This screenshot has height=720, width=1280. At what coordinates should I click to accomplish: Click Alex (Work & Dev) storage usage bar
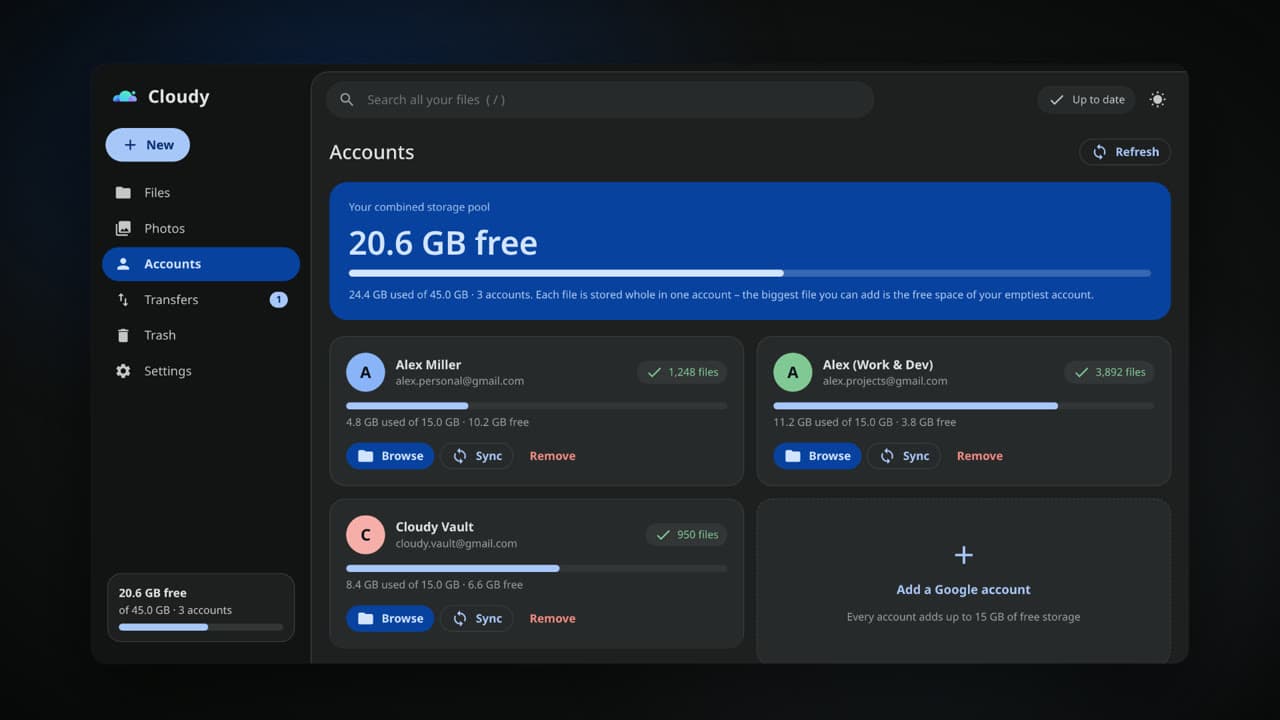[963, 406]
